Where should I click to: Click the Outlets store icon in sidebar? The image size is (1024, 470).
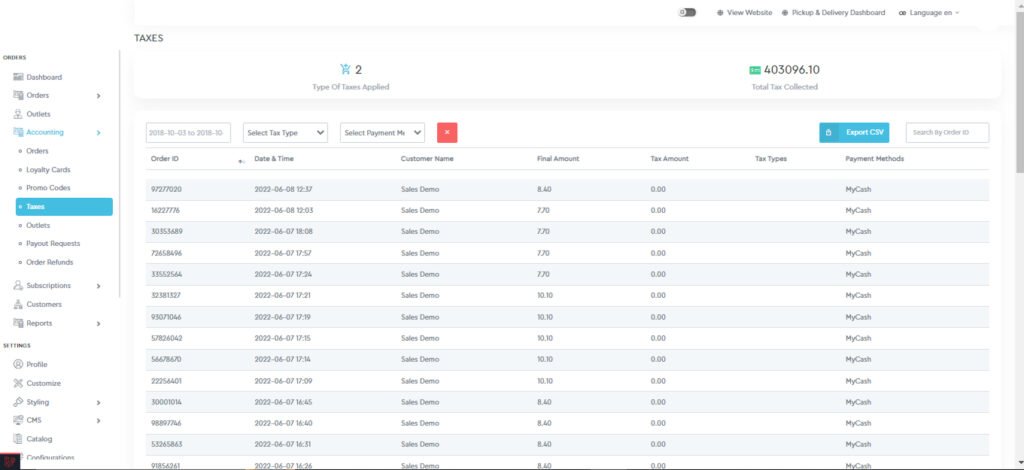[18, 114]
